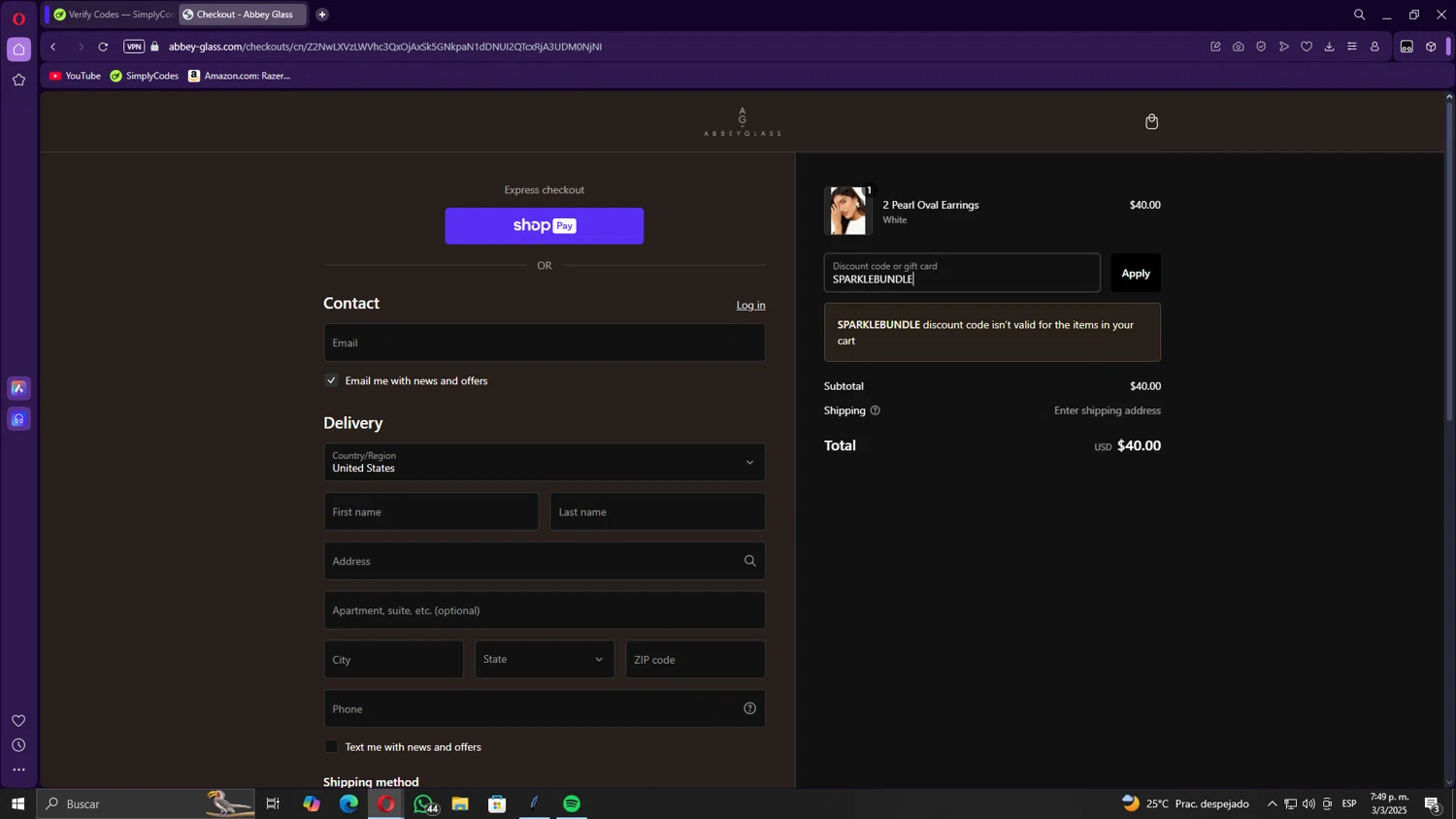Image resolution: width=1456 pixels, height=819 pixels.
Task: Click the shipping info question icon
Action: 875,410
